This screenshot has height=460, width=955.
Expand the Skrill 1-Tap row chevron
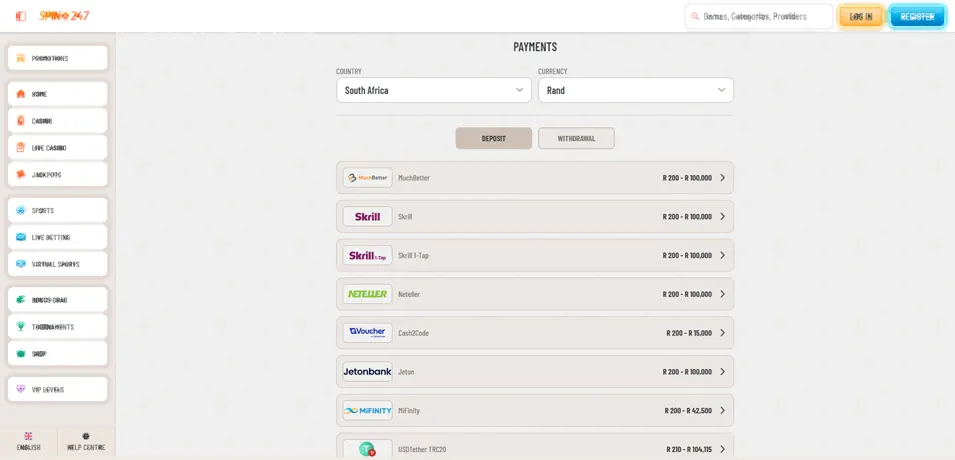click(722, 256)
